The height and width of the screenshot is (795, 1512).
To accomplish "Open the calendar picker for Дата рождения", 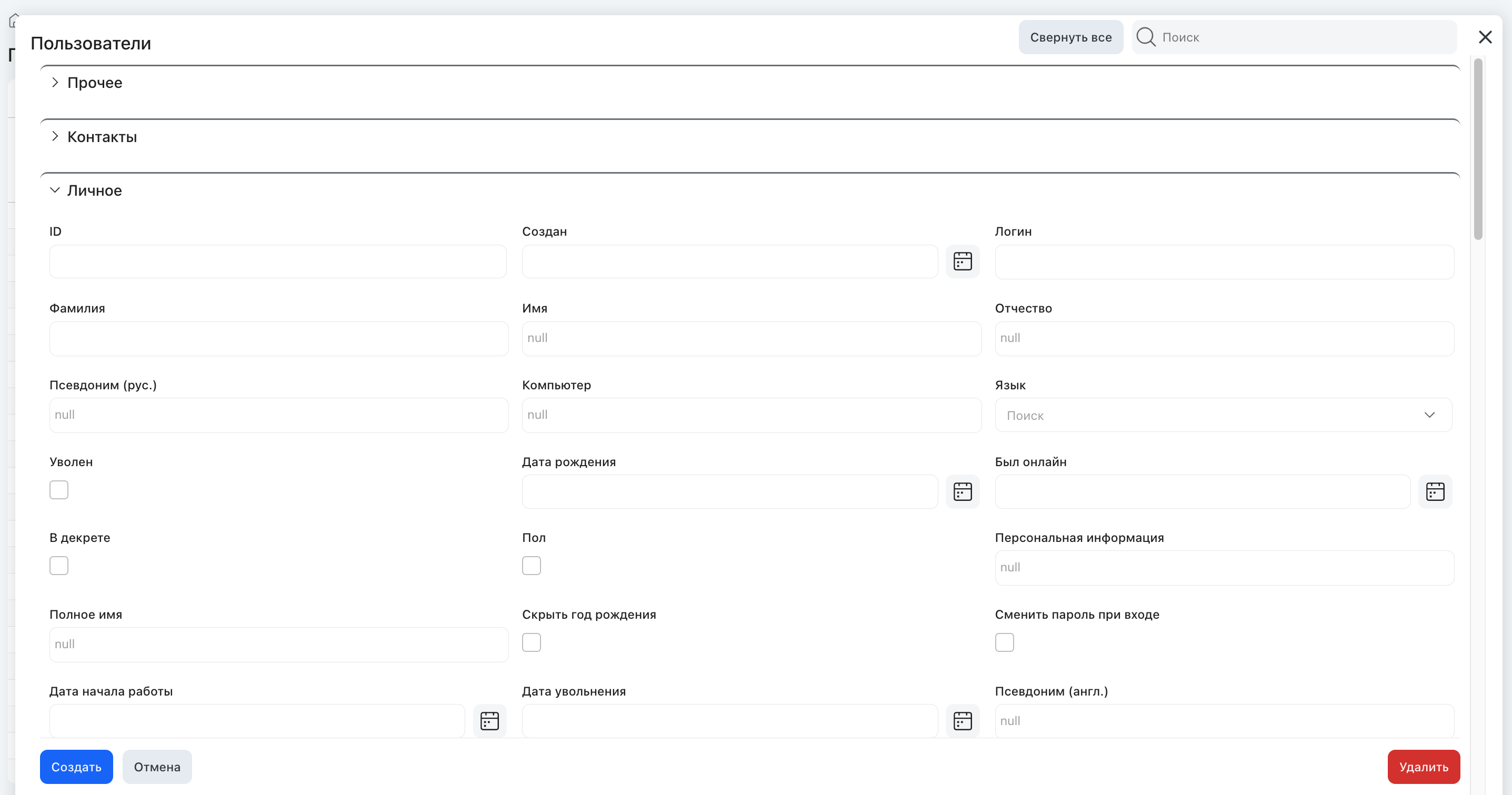I will pos(963,491).
